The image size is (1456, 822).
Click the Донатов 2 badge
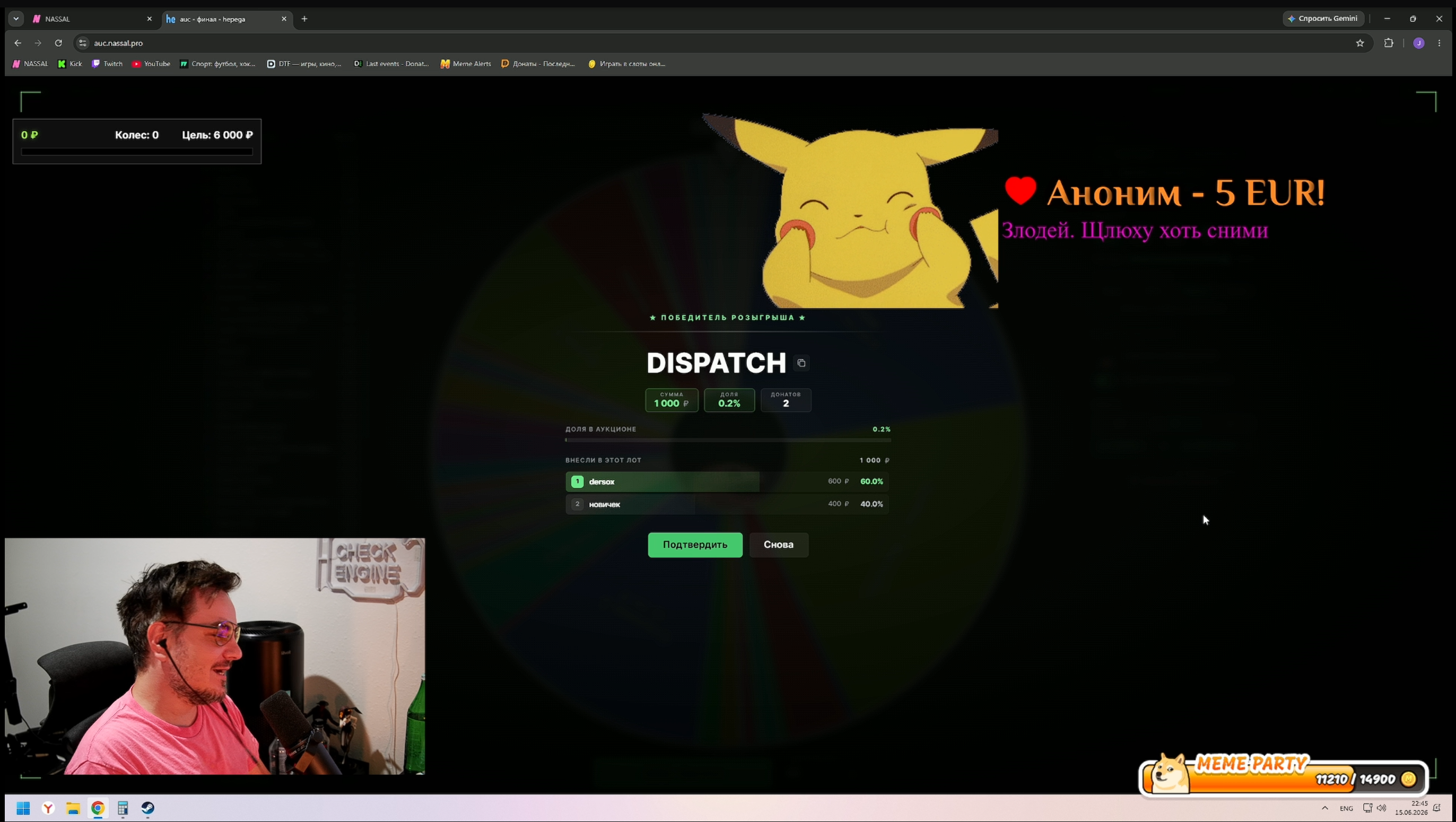tap(786, 400)
